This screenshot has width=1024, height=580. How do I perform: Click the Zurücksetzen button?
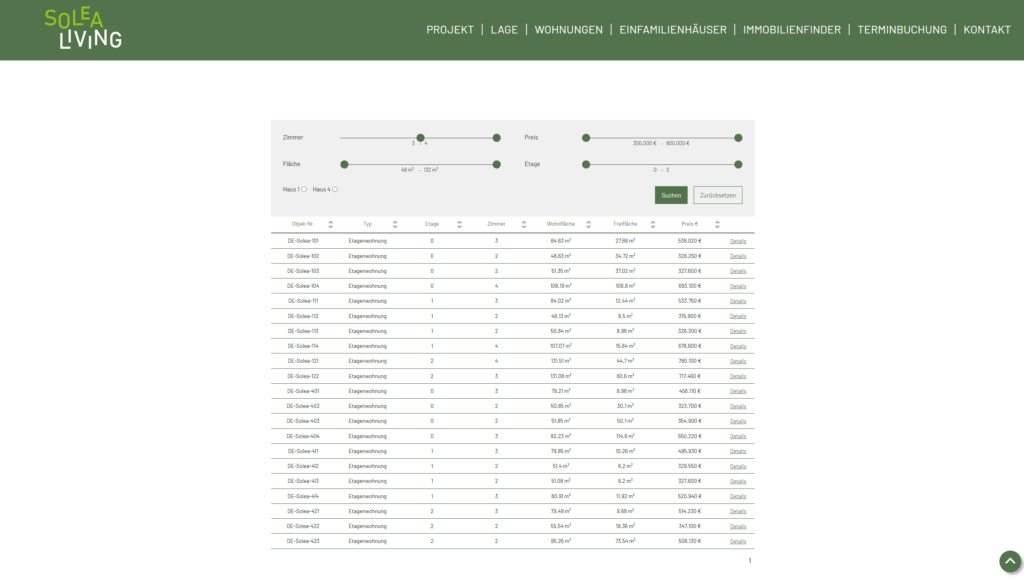coord(718,195)
